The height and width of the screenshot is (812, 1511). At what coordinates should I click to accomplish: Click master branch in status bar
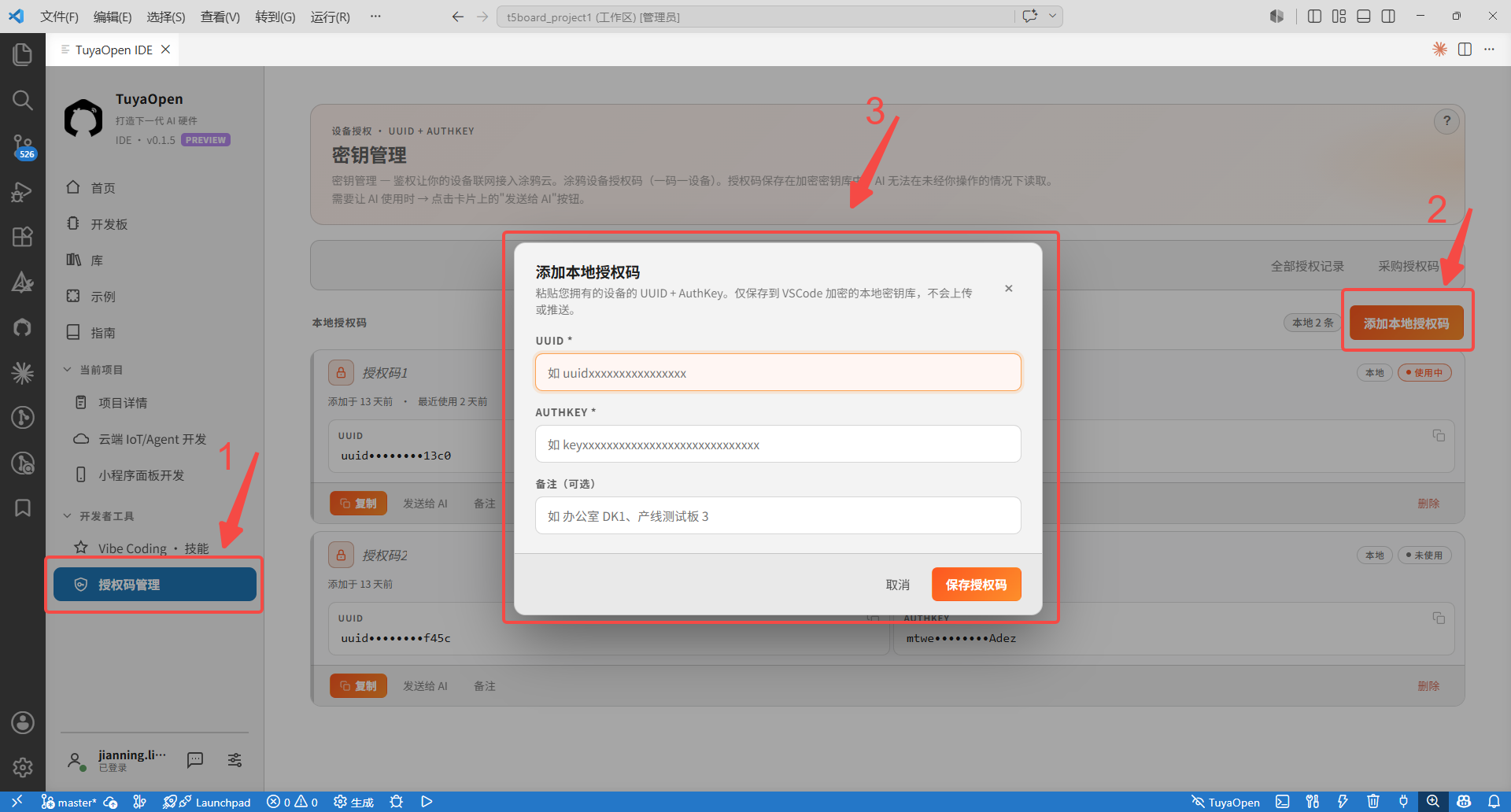point(68,802)
